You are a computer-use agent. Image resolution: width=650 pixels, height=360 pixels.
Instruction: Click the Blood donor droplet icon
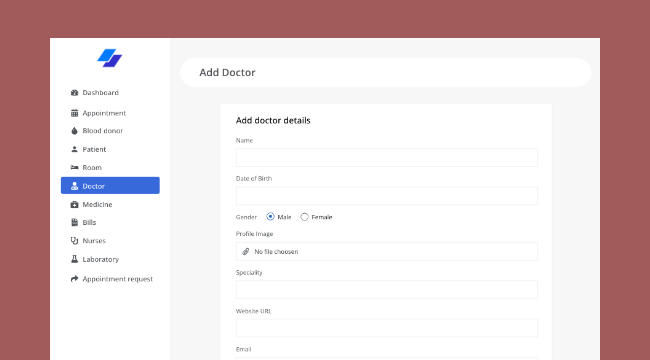click(x=74, y=131)
